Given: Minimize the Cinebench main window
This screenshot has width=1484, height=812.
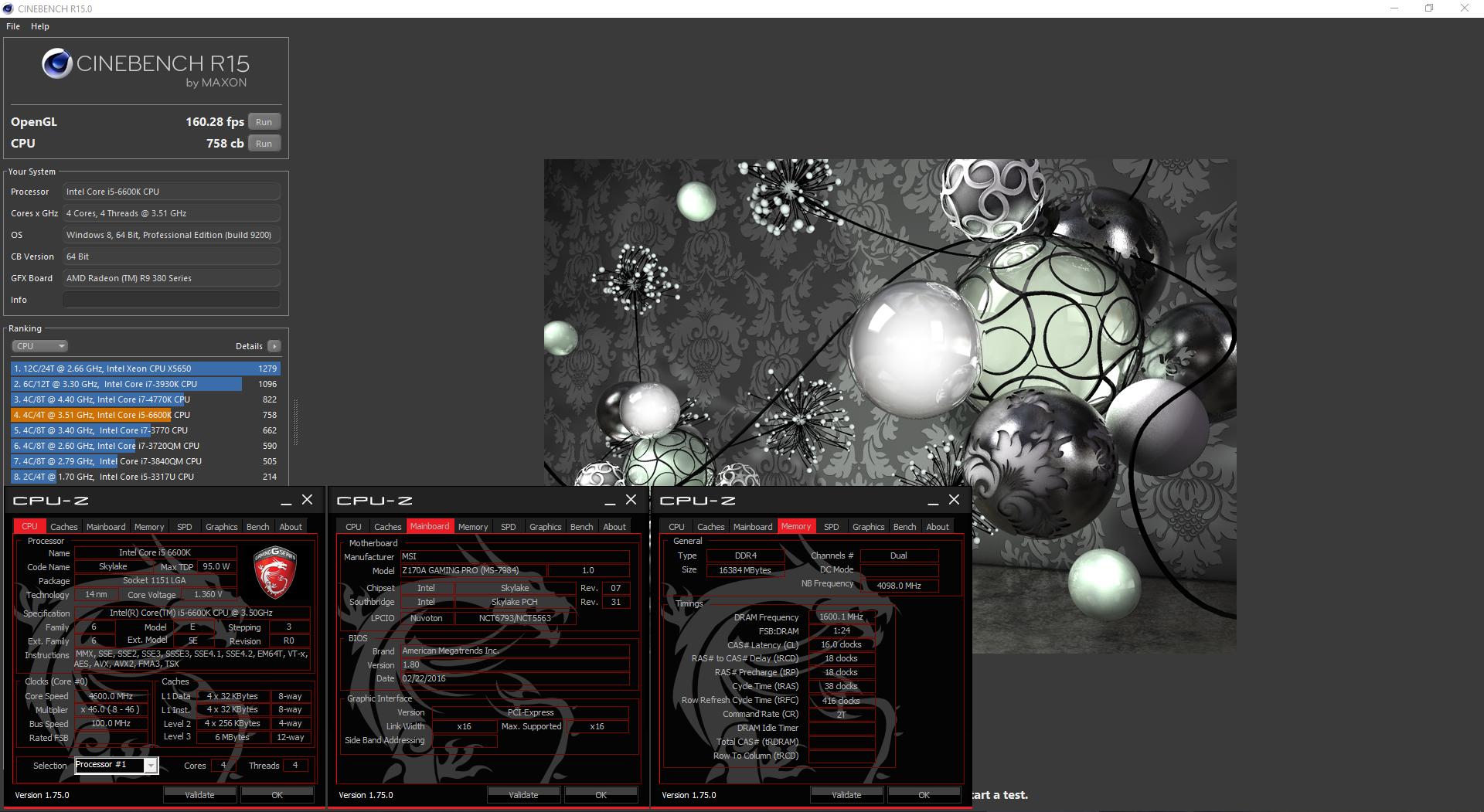Looking at the screenshot, I should pos(1394,8).
